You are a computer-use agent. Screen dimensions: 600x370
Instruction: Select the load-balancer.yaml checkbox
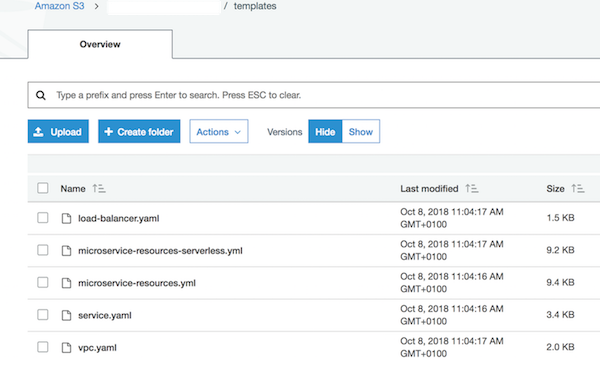click(x=43, y=218)
